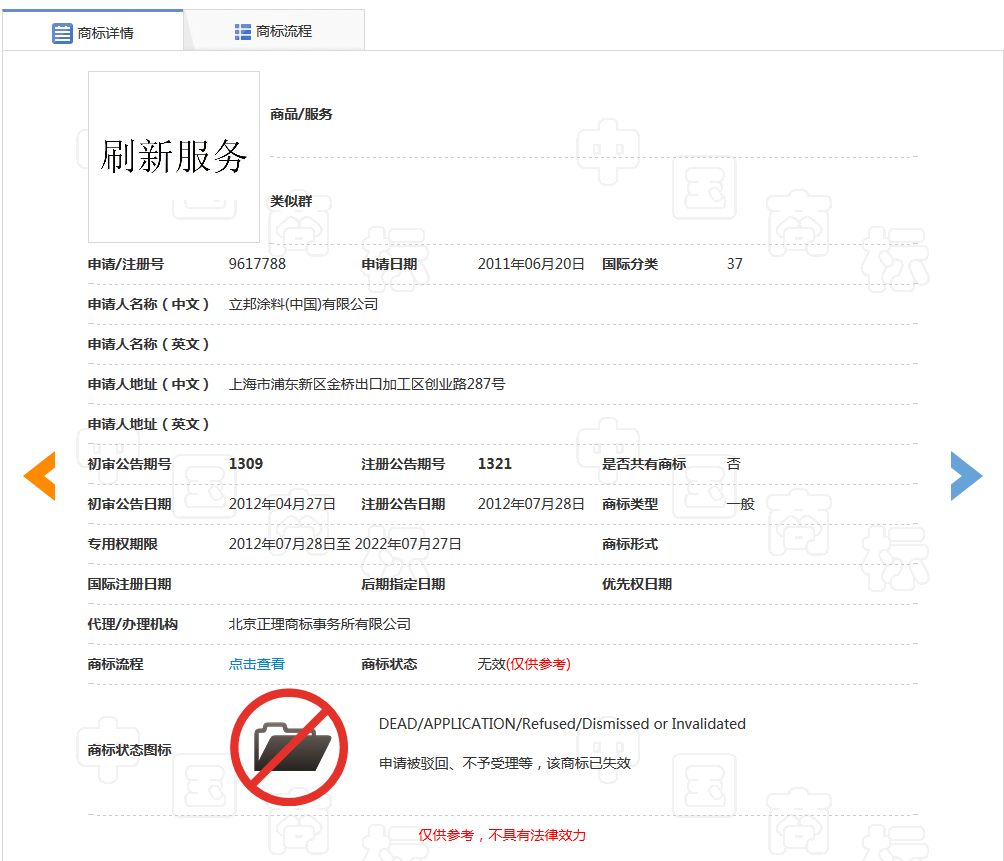Click the red prohibited folder status icon
The width and height of the screenshot is (1004, 861).
(x=289, y=747)
